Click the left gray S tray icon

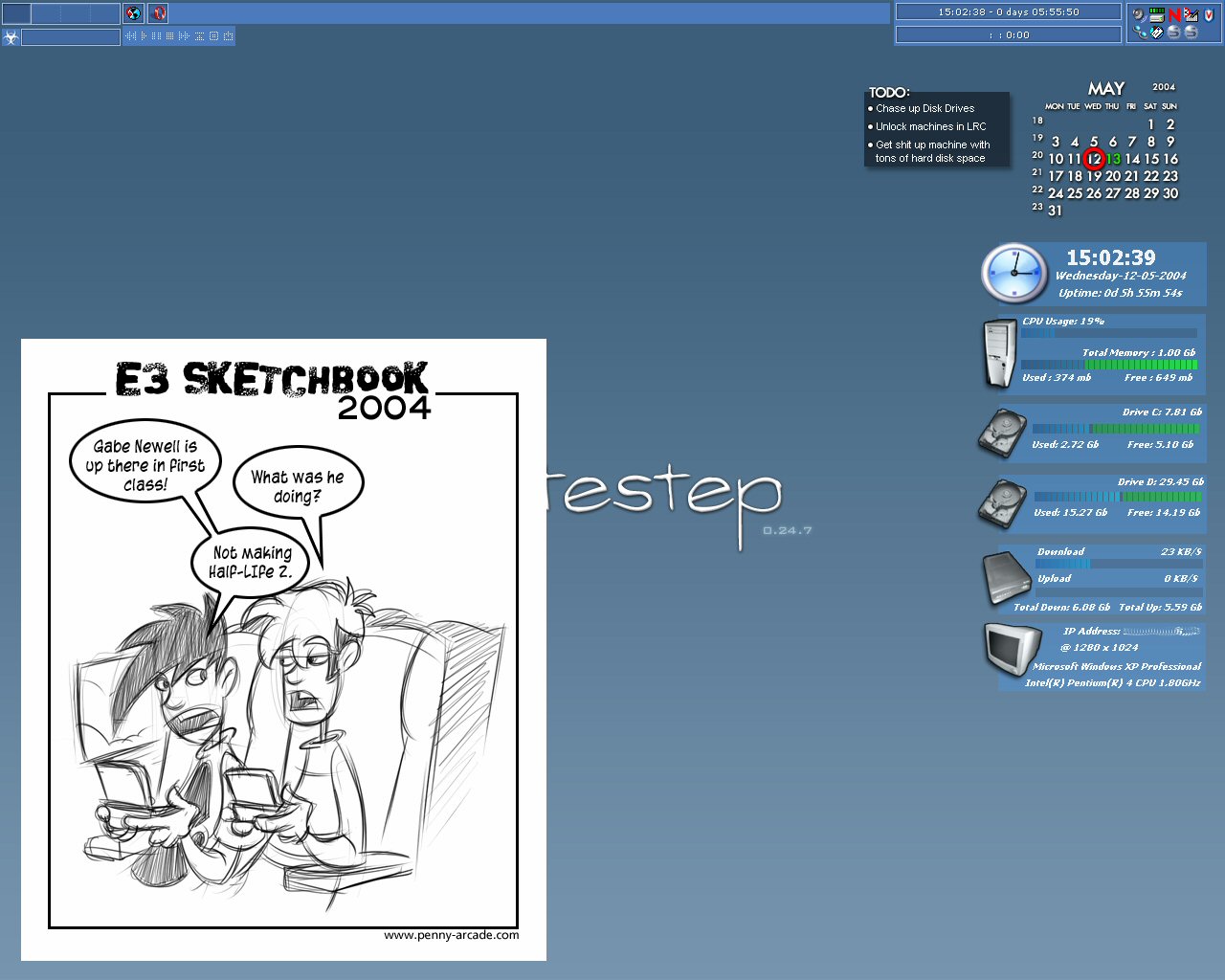click(1174, 33)
